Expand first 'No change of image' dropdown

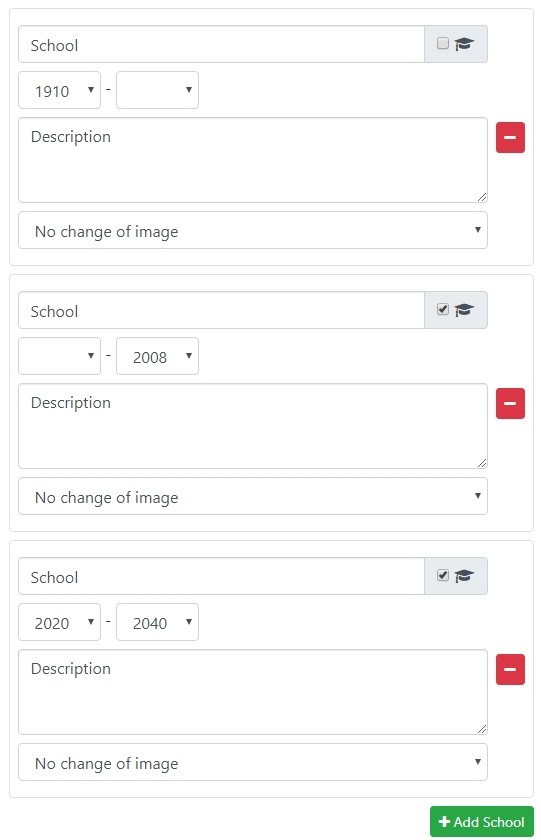(253, 230)
